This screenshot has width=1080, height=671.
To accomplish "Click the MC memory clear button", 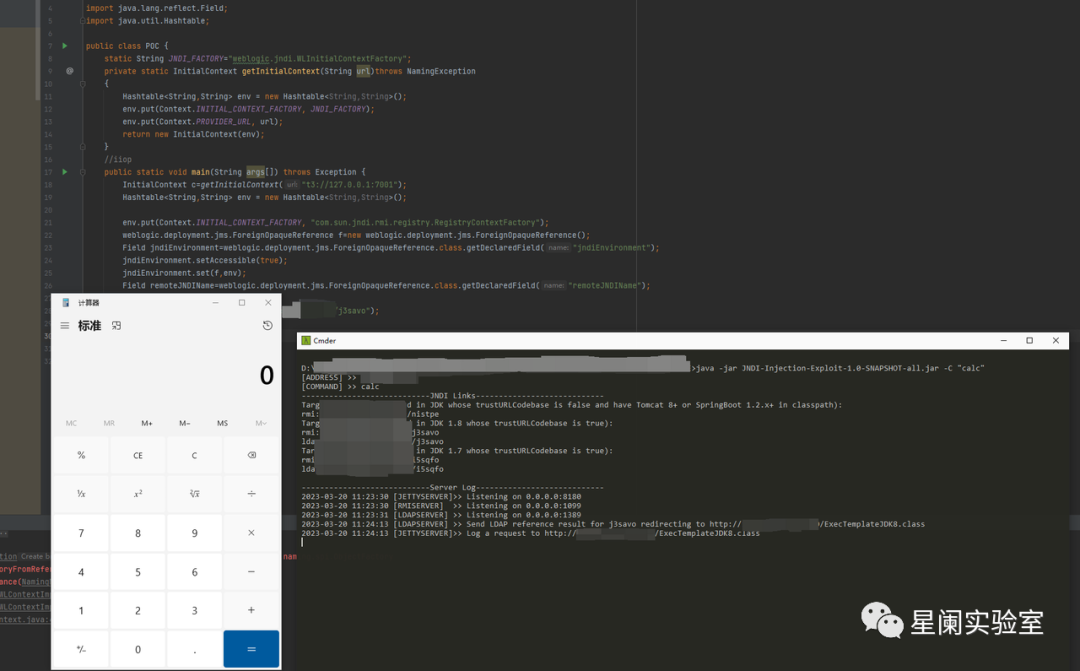I will coord(71,423).
